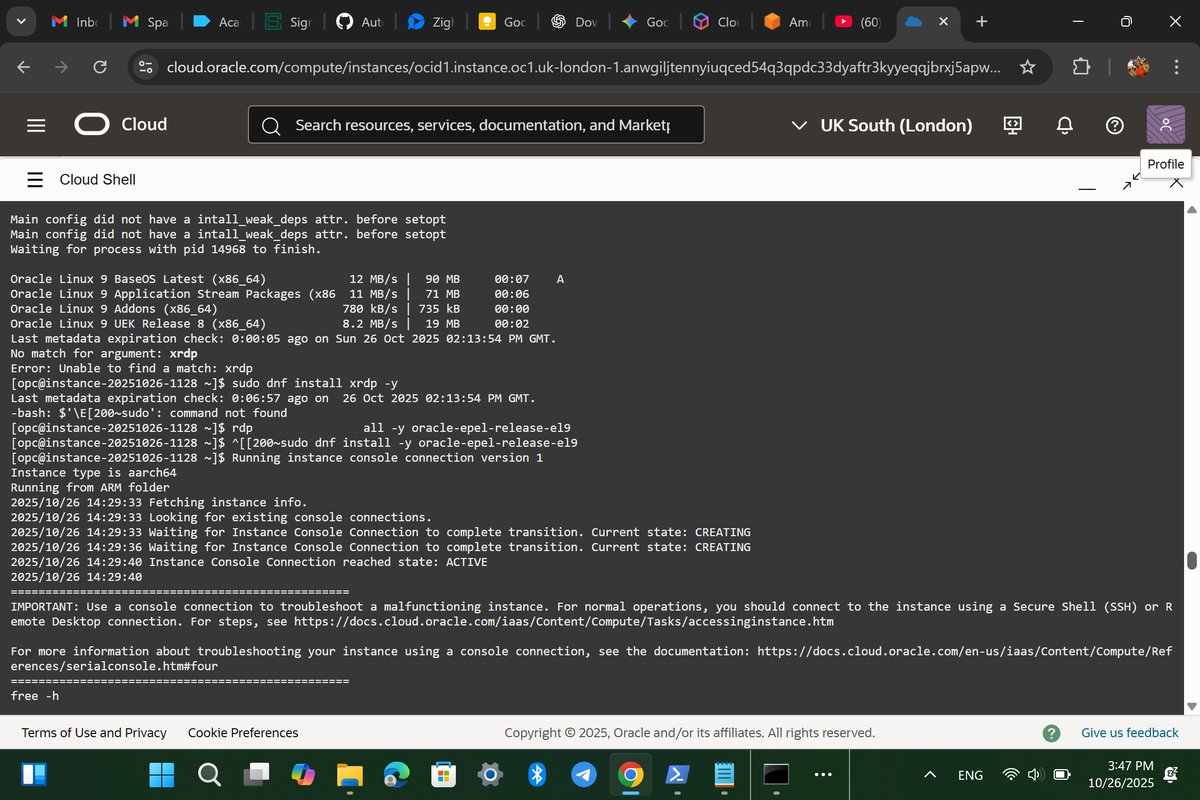The width and height of the screenshot is (1200, 800).
Task: Click 'Instance type is aarch64' terminal line
Action: pyautogui.click(x=94, y=472)
